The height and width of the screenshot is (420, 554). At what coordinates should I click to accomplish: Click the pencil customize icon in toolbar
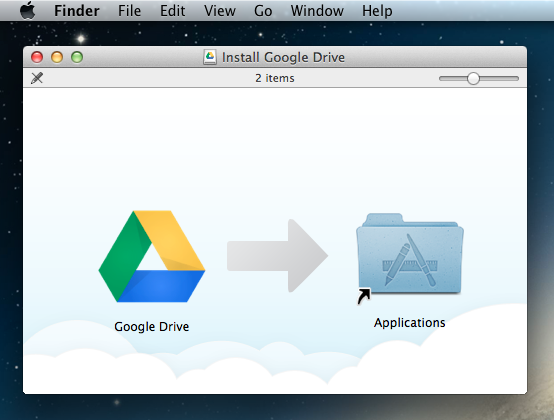37,78
